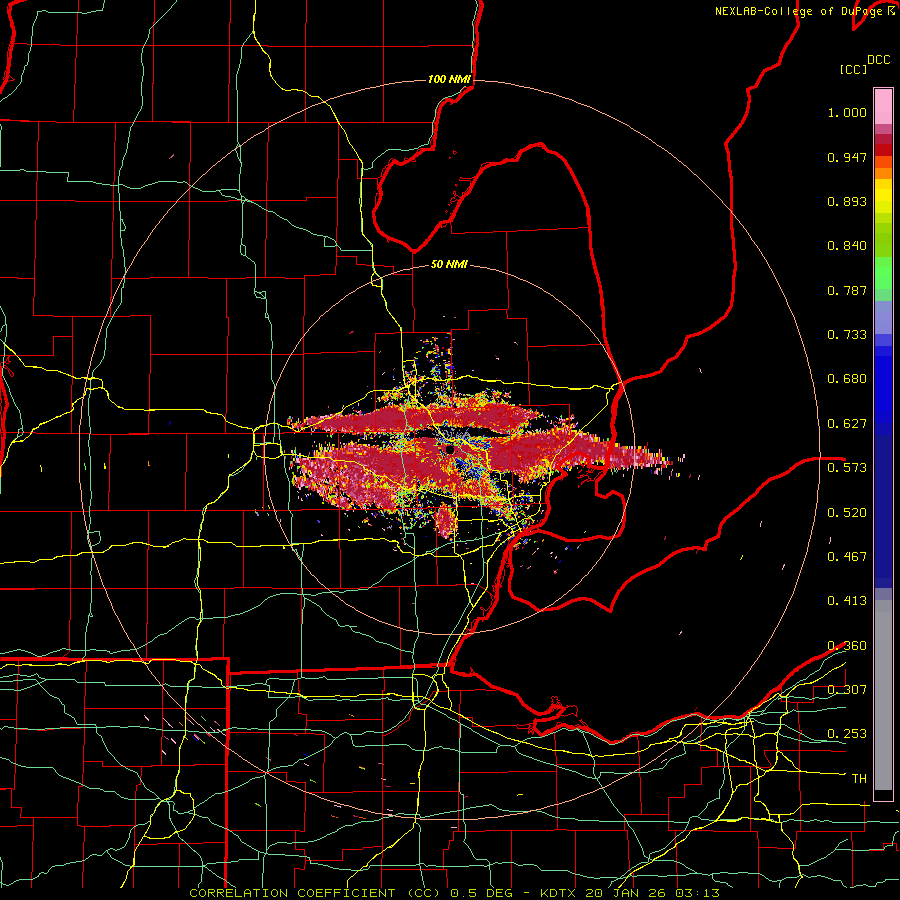Click the 0.733 legend value
This screenshot has height=900, width=900.
[847, 335]
